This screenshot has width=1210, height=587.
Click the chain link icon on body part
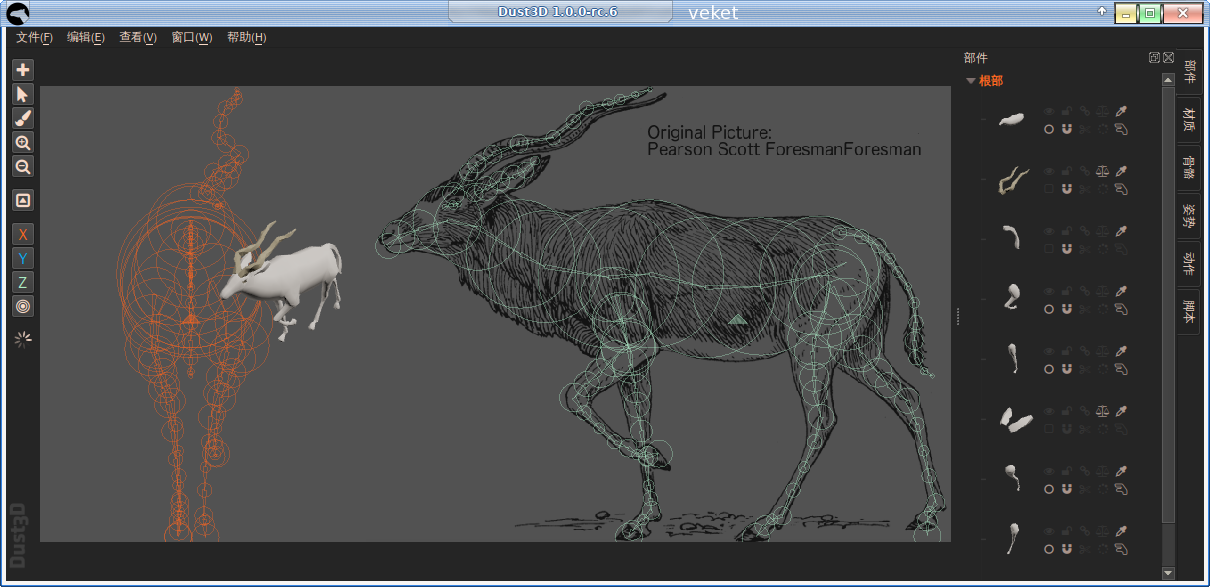coord(1085,111)
